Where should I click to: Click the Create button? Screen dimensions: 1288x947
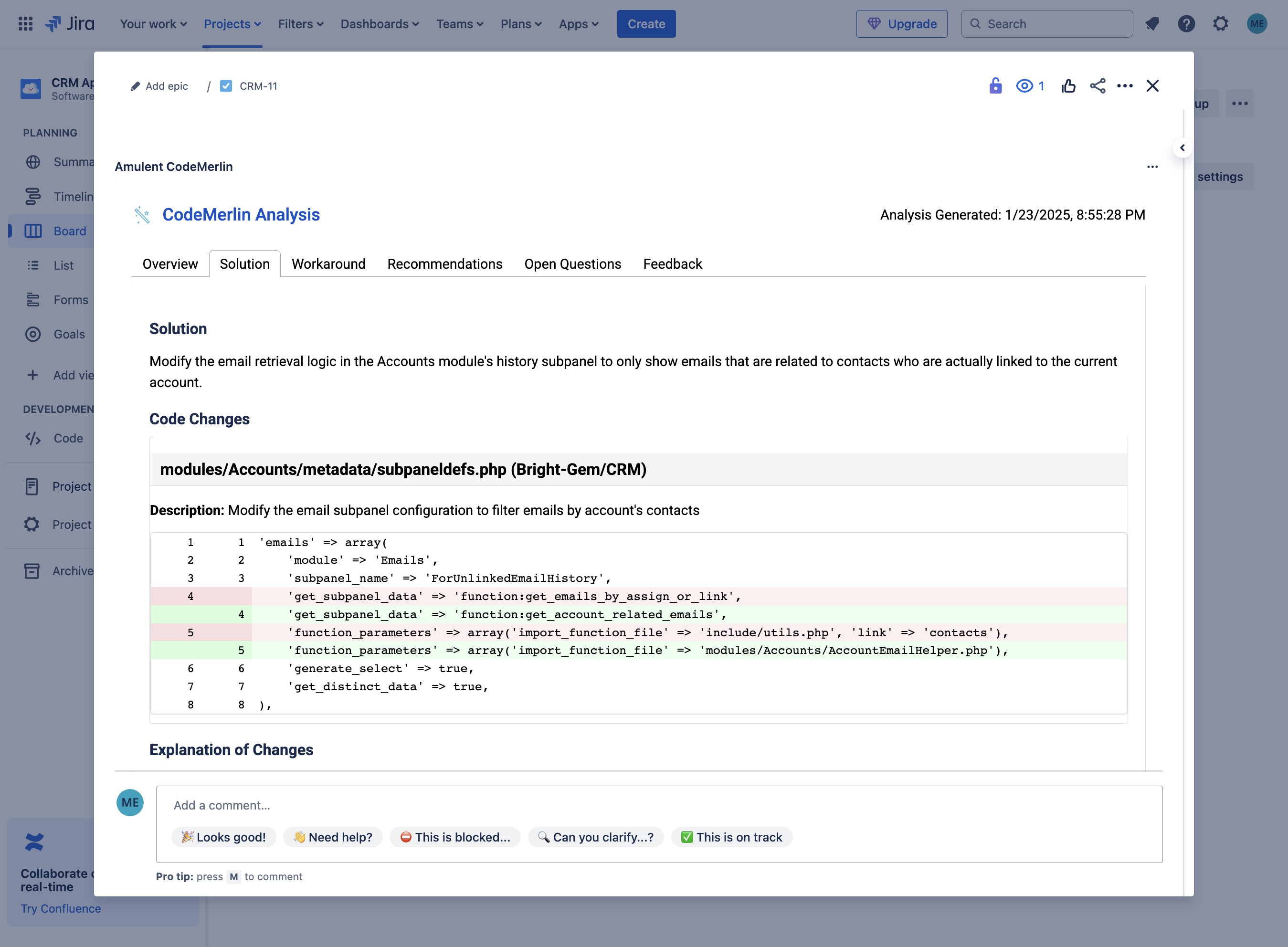pos(646,24)
